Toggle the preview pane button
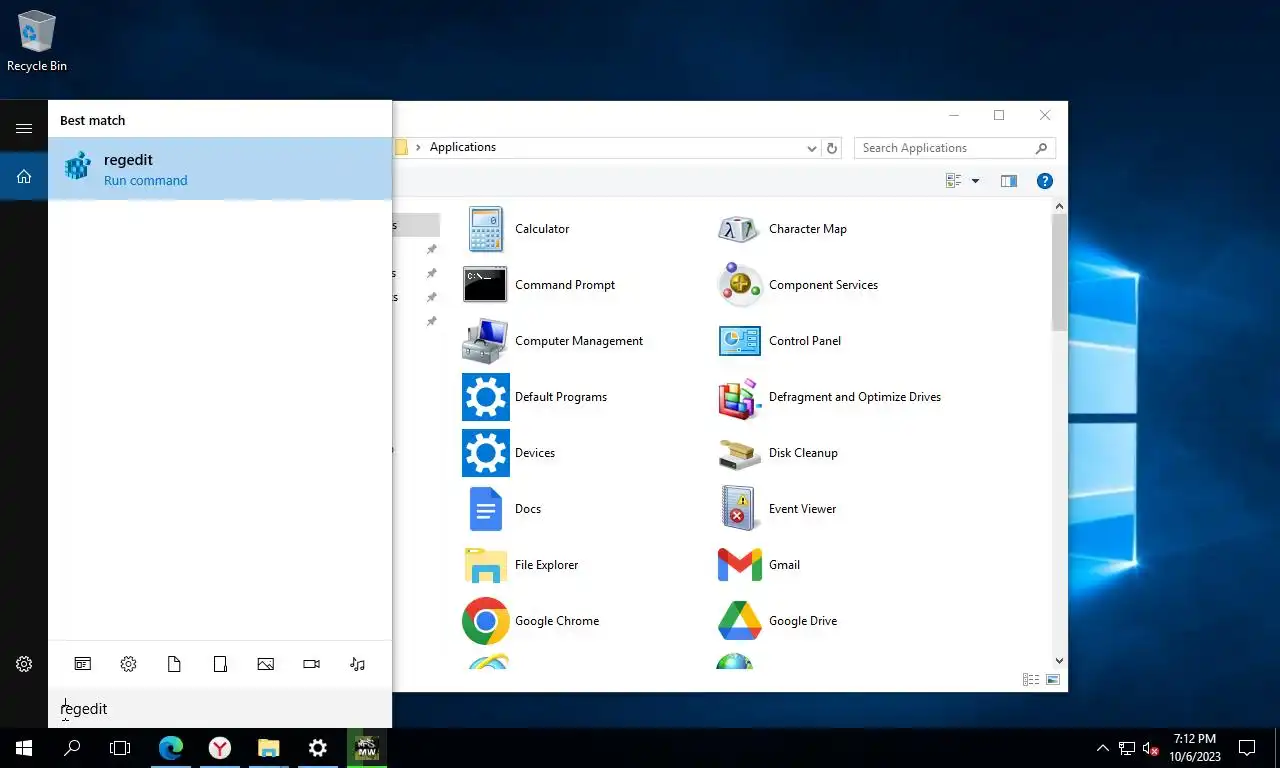The image size is (1280, 768). [x=1008, y=181]
